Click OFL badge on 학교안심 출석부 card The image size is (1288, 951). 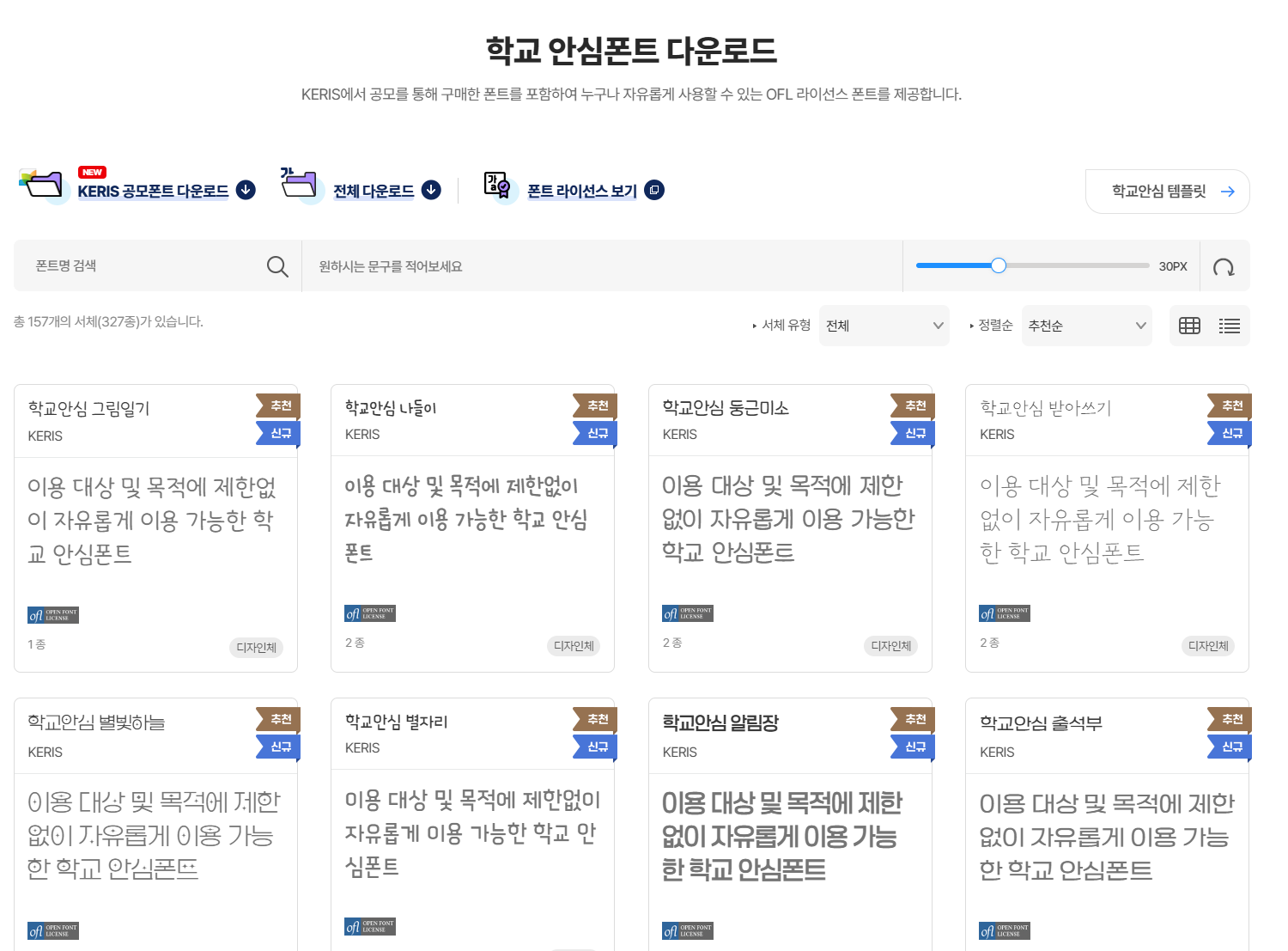point(1005,931)
